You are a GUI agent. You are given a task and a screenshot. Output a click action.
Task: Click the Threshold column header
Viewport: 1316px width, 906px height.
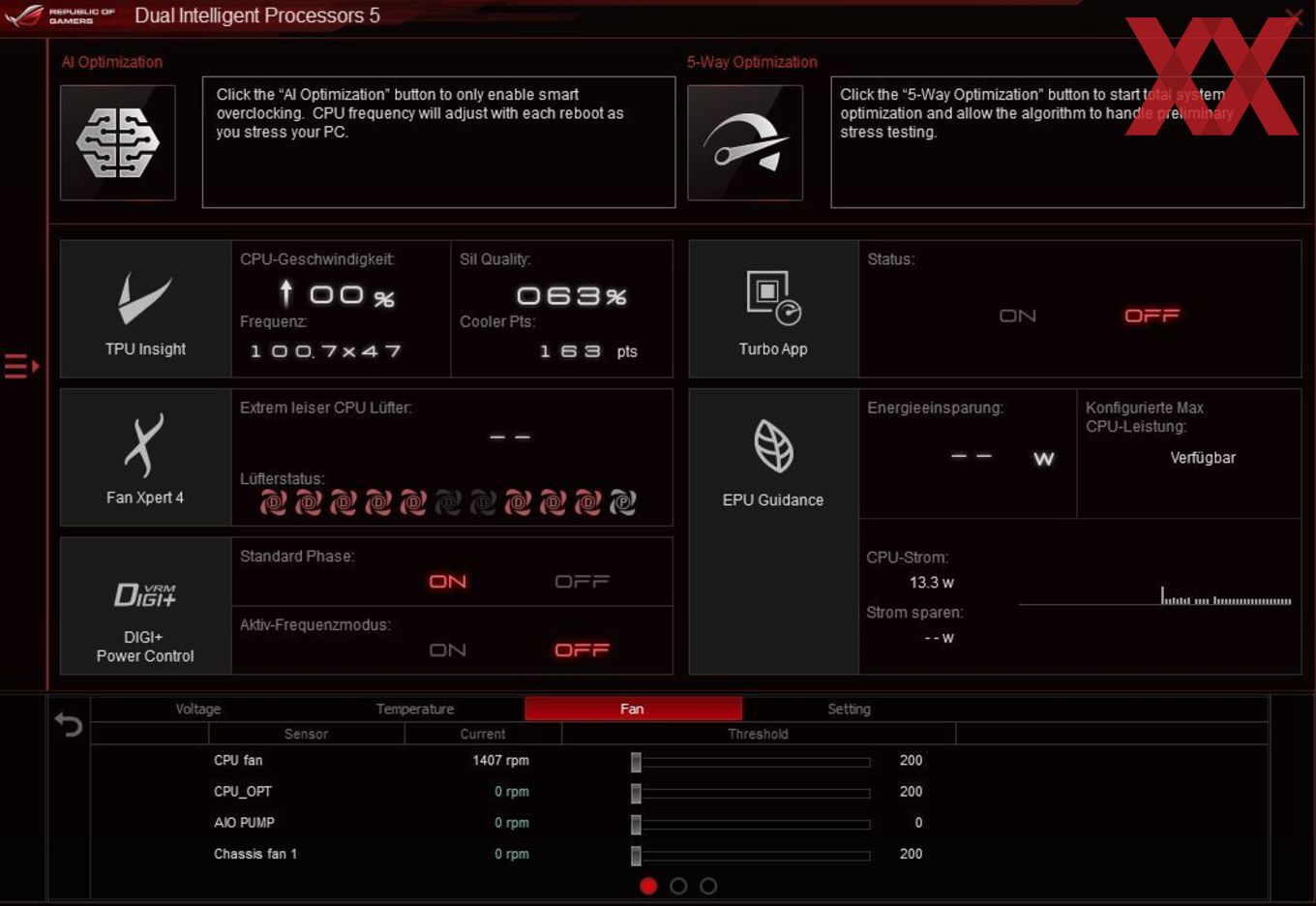click(x=759, y=734)
